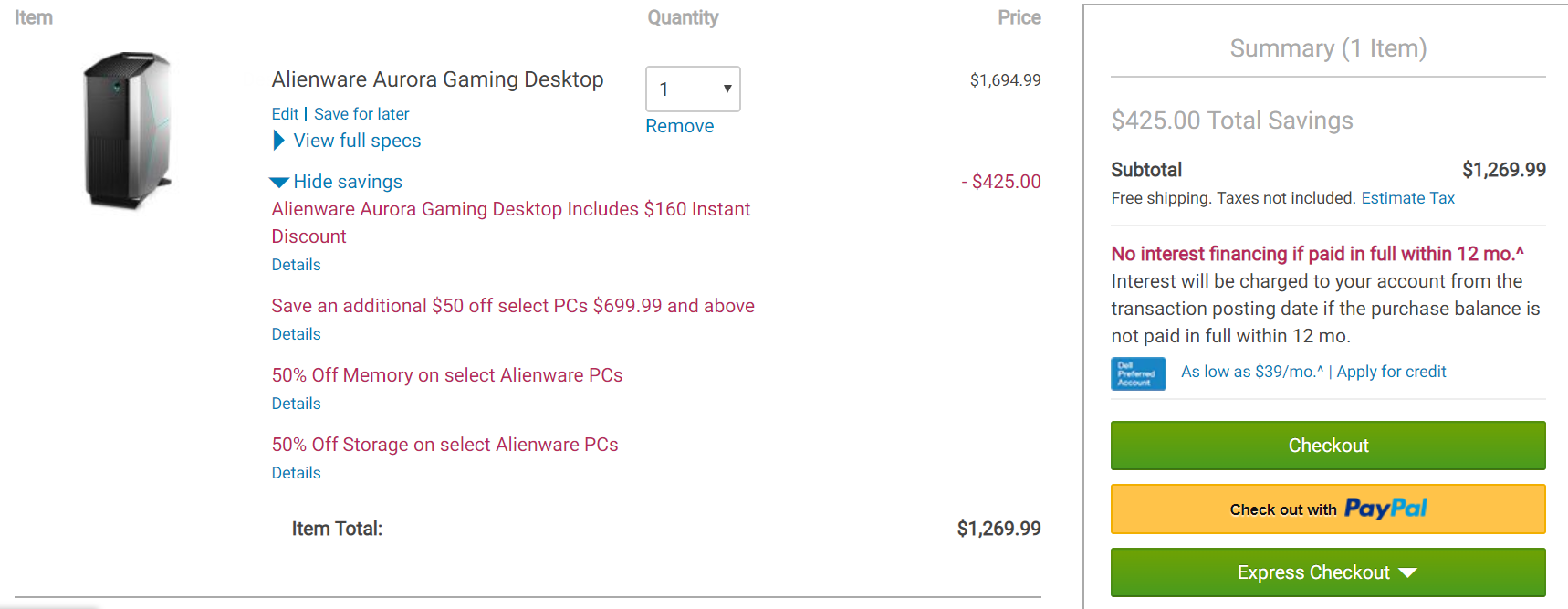Open Details for $160 Instant Discount
Screen dimensions: 1568x609
pyautogui.click(x=297, y=265)
